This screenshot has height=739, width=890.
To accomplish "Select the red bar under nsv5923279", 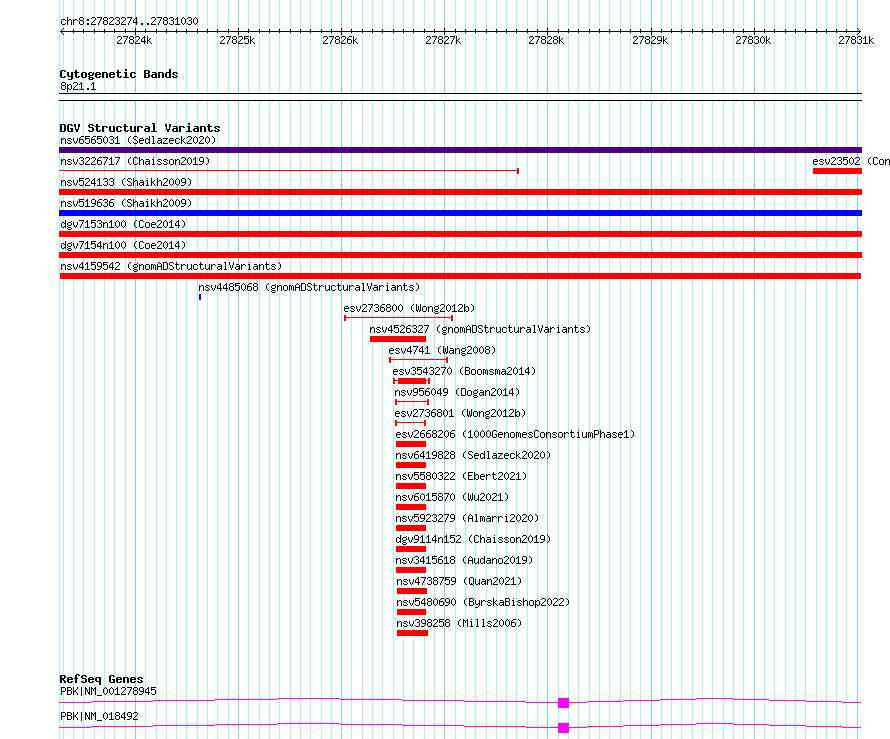I will 411,528.
